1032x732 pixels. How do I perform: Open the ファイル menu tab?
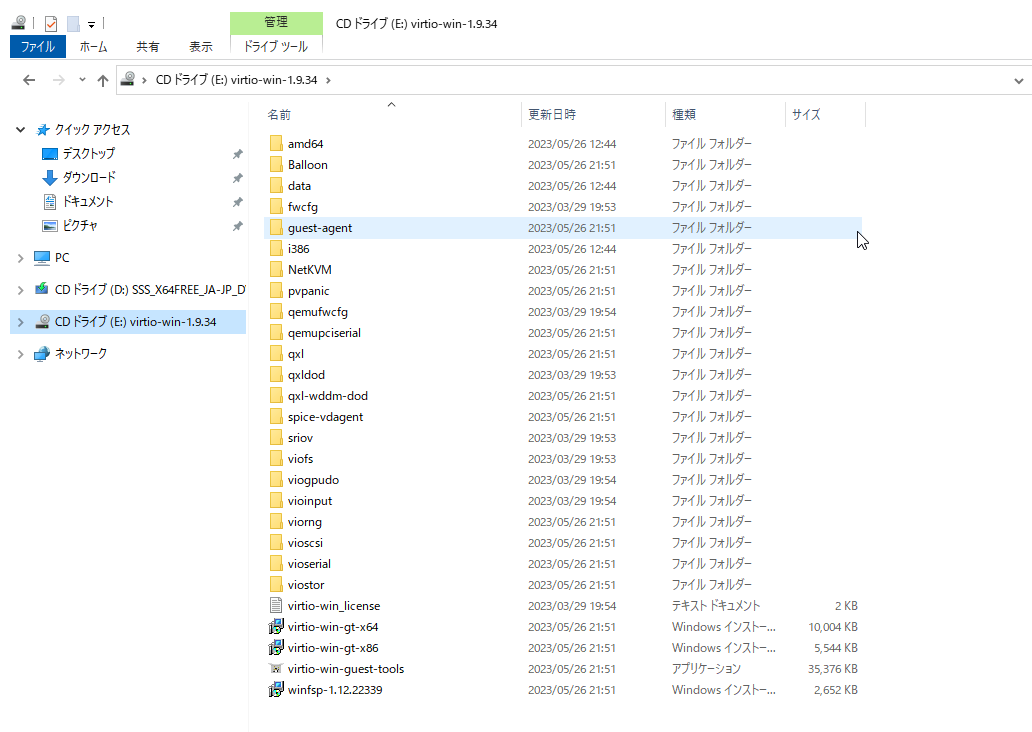pyautogui.click(x=38, y=47)
